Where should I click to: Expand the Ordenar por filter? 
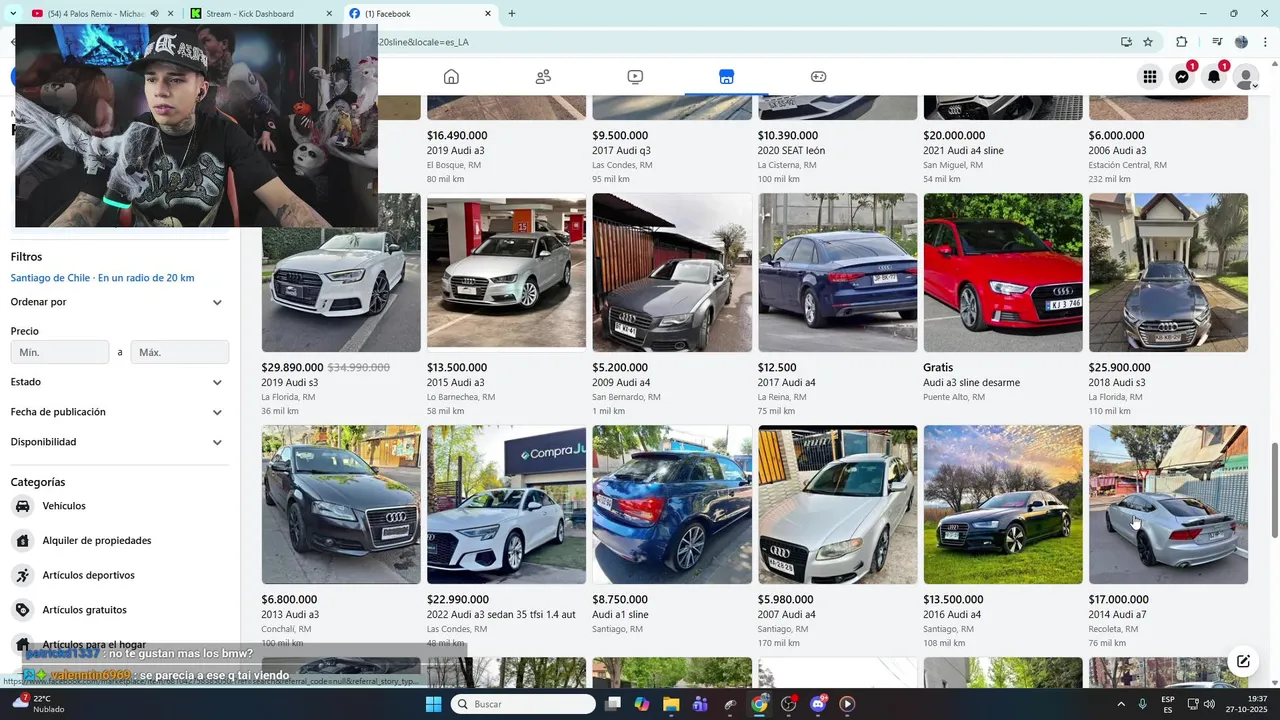point(118,302)
